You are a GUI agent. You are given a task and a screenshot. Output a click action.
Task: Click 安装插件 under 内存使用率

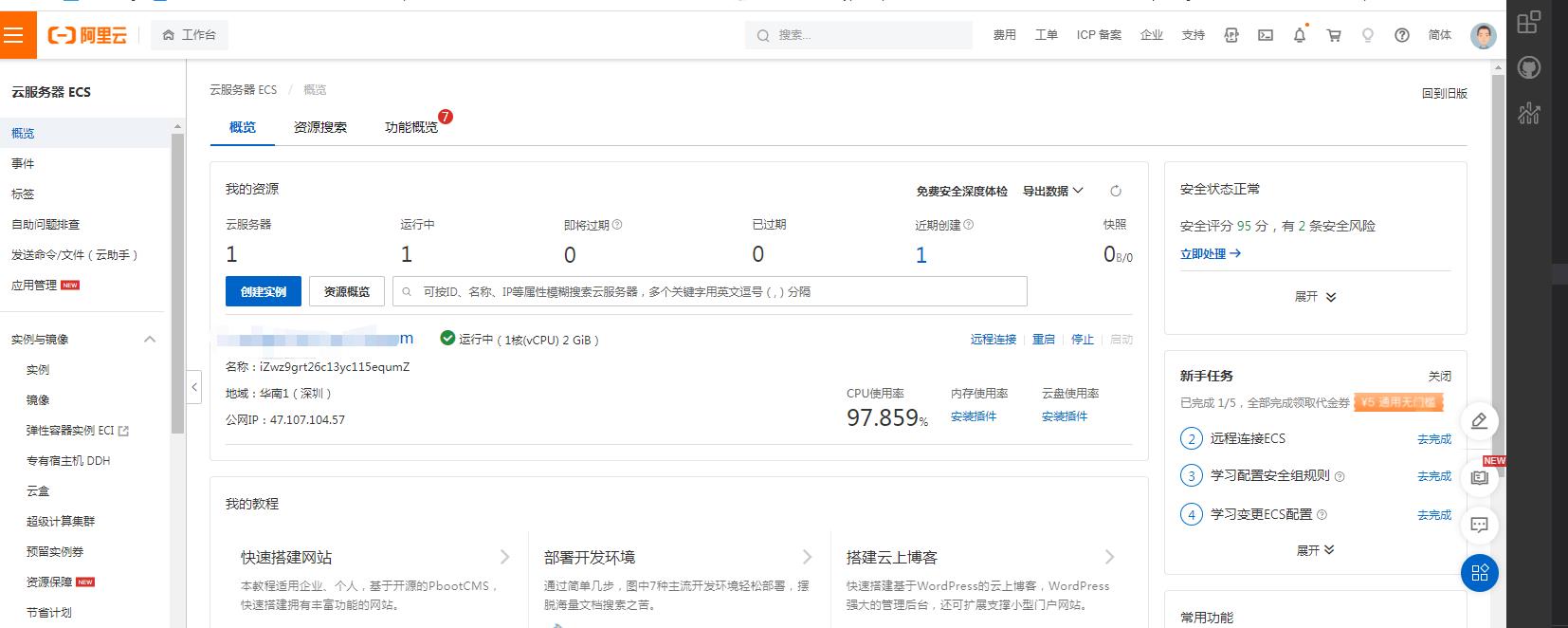tap(974, 416)
